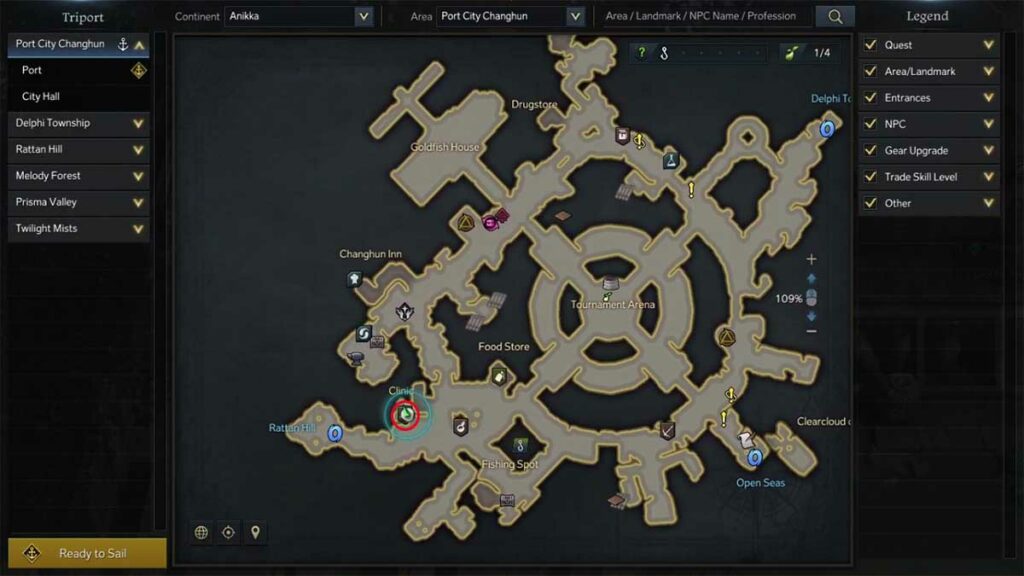The width and height of the screenshot is (1024, 576).
Task: Click the Port triport diamond icon
Action: (138, 70)
